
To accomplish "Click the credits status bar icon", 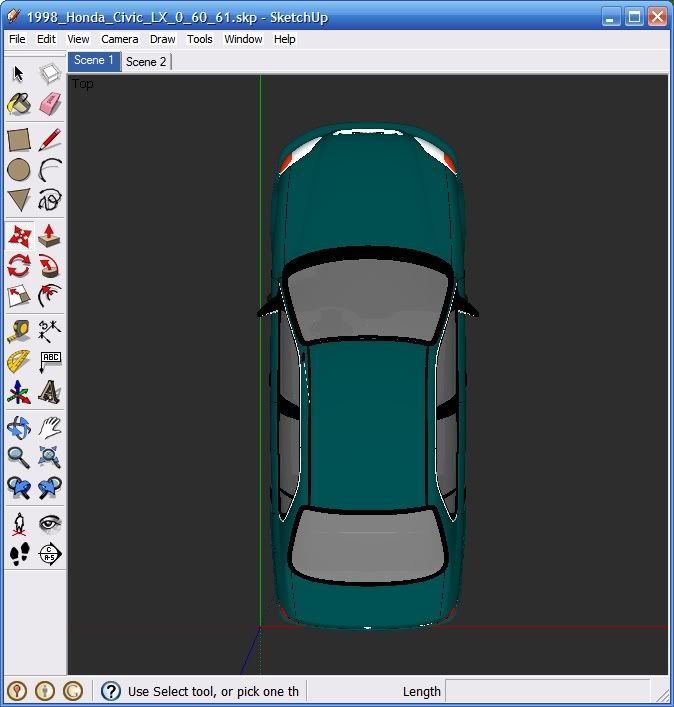I will point(45,691).
